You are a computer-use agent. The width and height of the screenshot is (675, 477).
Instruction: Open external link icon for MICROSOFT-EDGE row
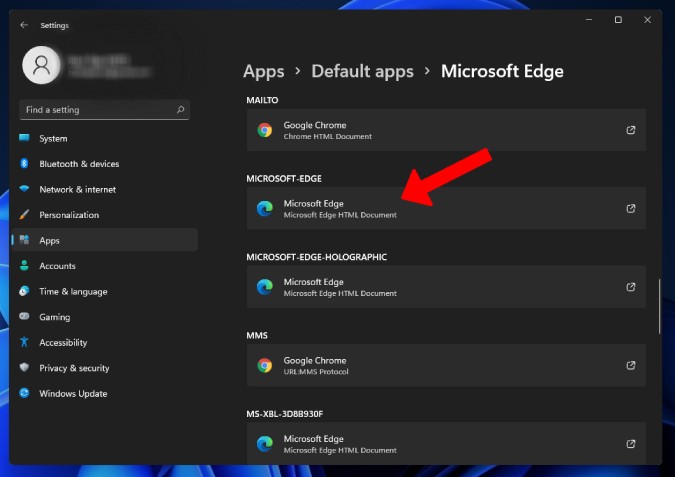[x=630, y=208]
